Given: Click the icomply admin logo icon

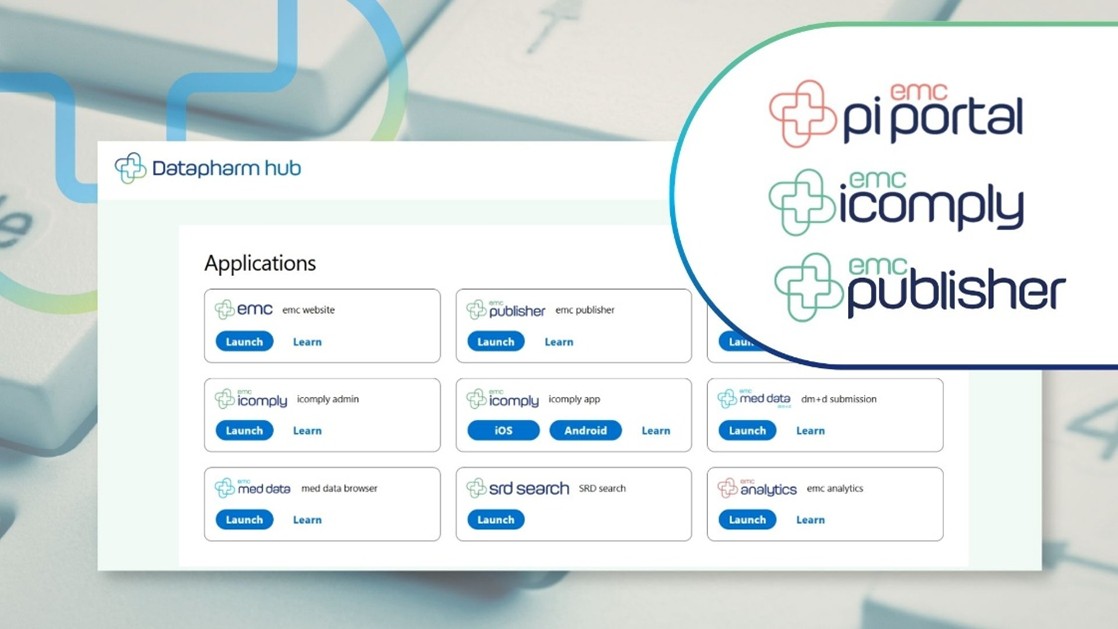Looking at the screenshot, I should coord(225,399).
